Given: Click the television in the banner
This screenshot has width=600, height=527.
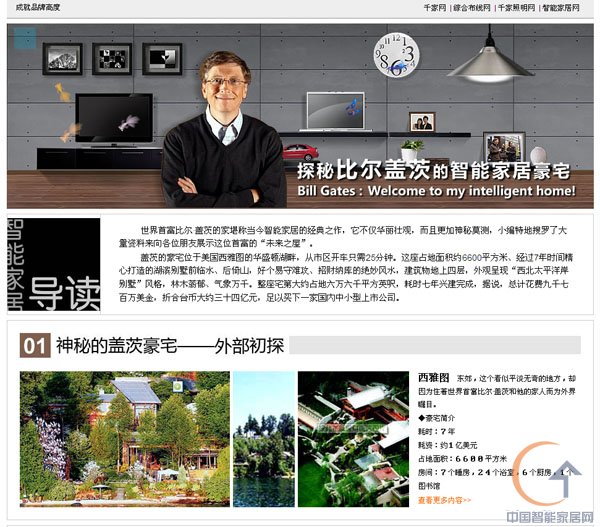Looking at the screenshot, I should [114, 119].
